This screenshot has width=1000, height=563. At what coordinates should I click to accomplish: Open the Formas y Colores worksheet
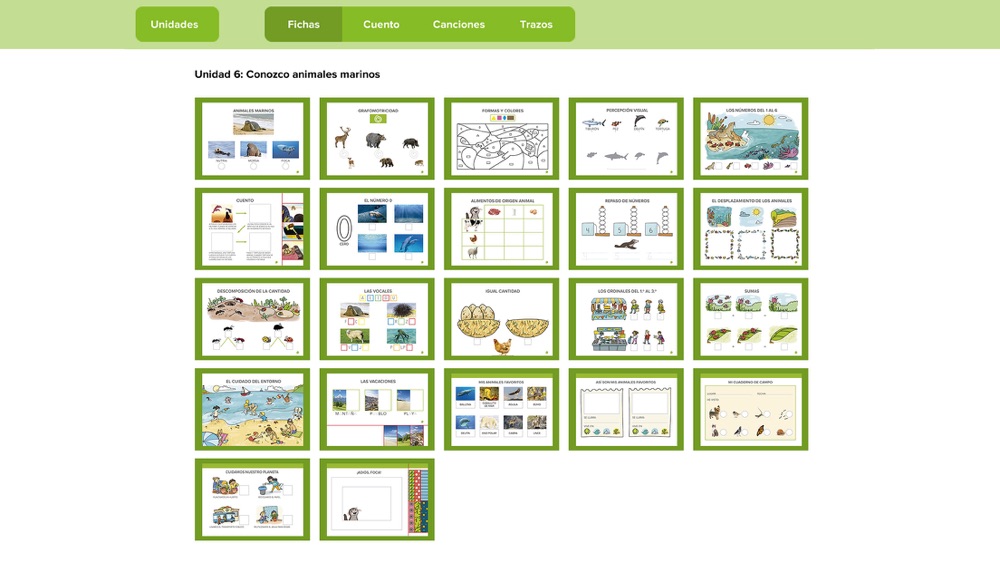pos(501,138)
